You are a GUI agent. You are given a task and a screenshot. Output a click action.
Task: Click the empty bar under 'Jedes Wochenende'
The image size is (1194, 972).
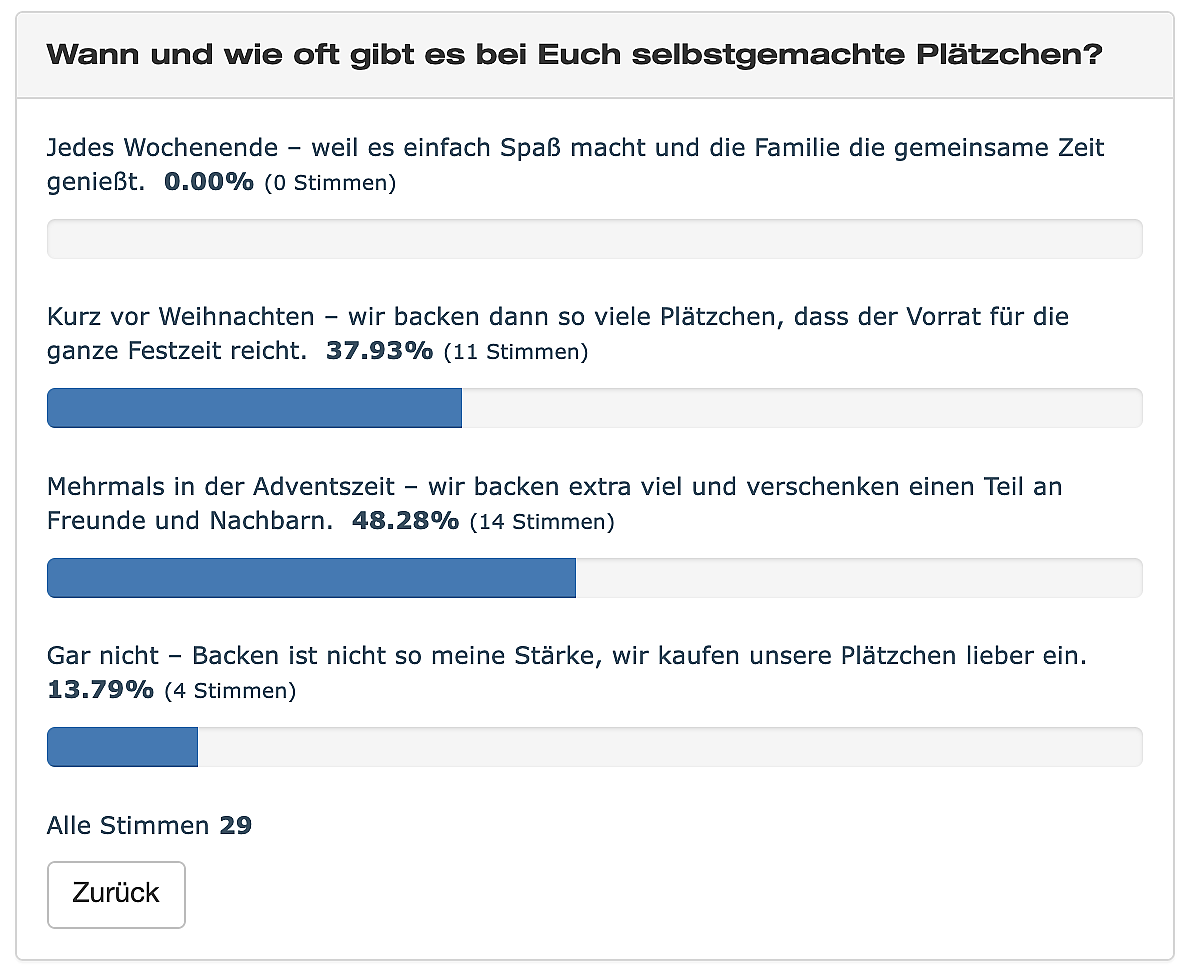pyautogui.click(x=594, y=239)
